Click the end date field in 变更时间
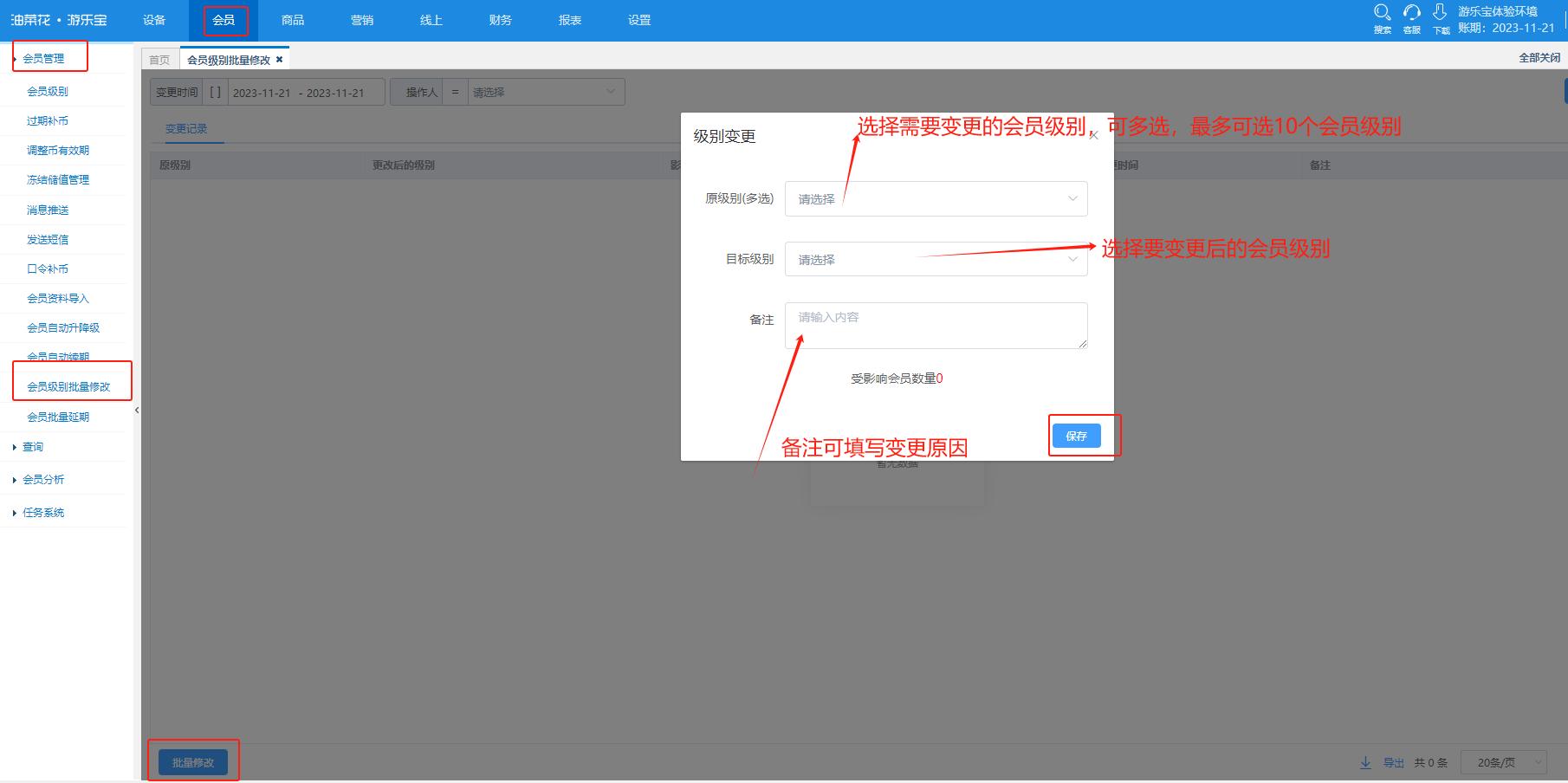Image resolution: width=1568 pixels, height=783 pixels. pos(335,93)
